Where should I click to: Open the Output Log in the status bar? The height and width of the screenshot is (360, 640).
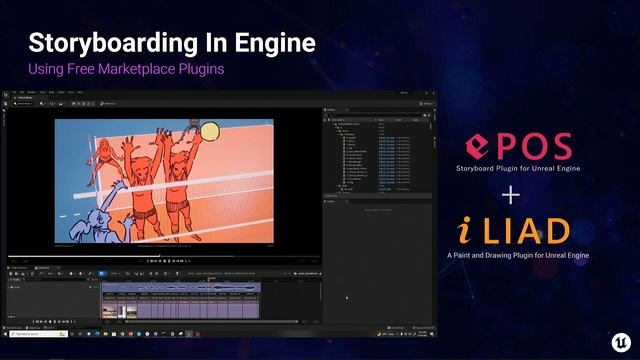pos(33,328)
